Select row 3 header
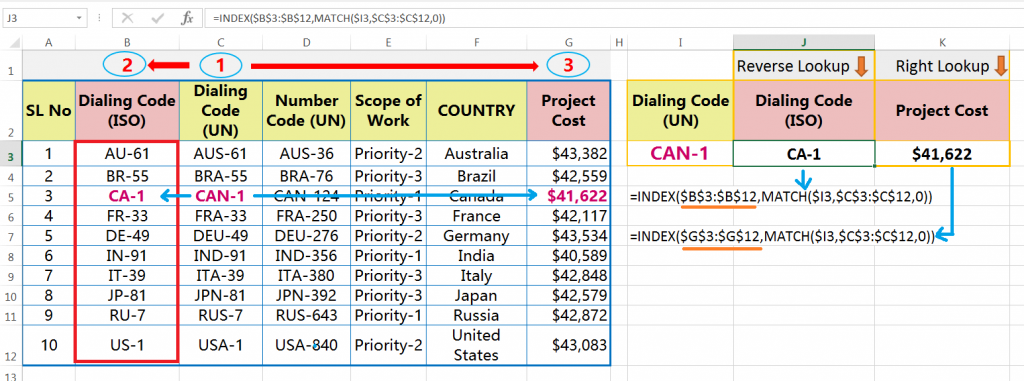 point(11,154)
